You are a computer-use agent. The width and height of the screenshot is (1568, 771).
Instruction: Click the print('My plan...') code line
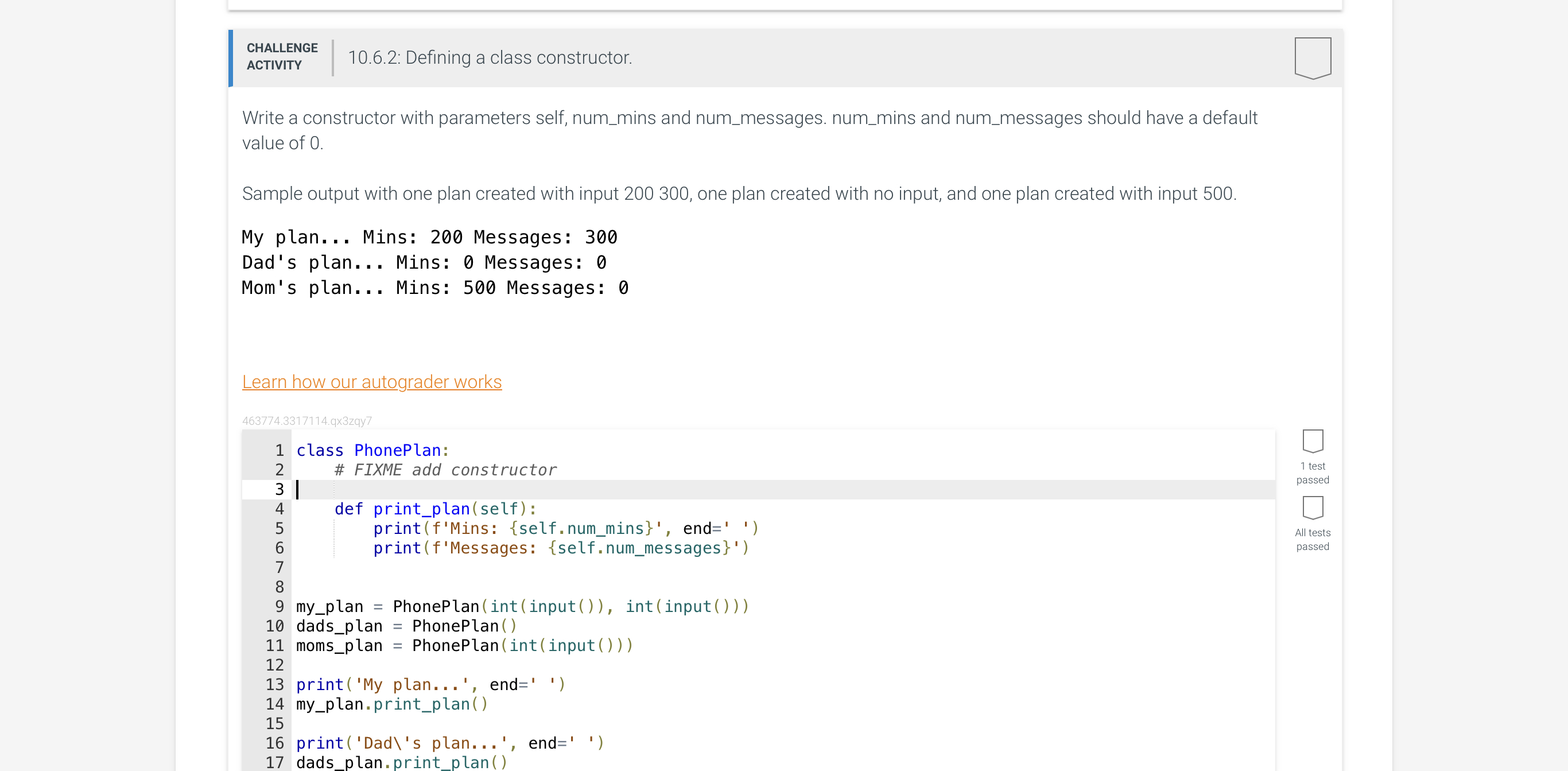[x=430, y=684]
